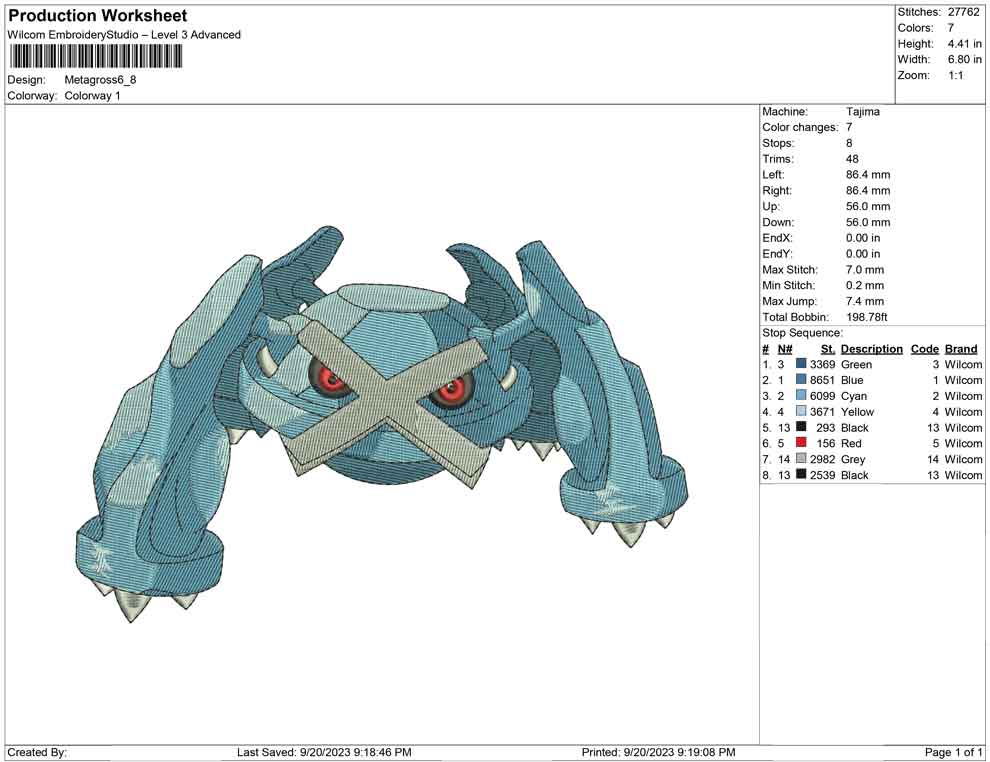Viewport: 990px width, 762px height.
Task: Click the Left value 86.4 mm
Action: click(x=868, y=174)
